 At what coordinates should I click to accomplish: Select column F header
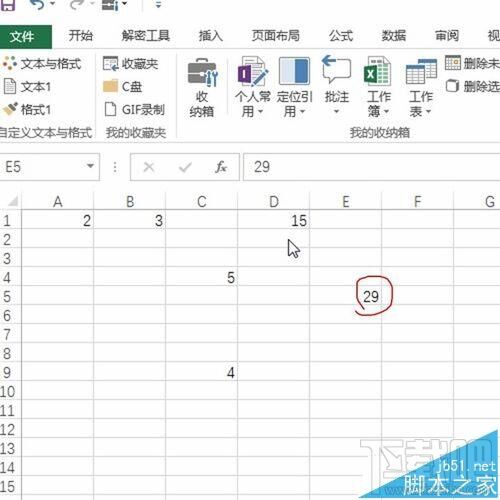coord(418,202)
